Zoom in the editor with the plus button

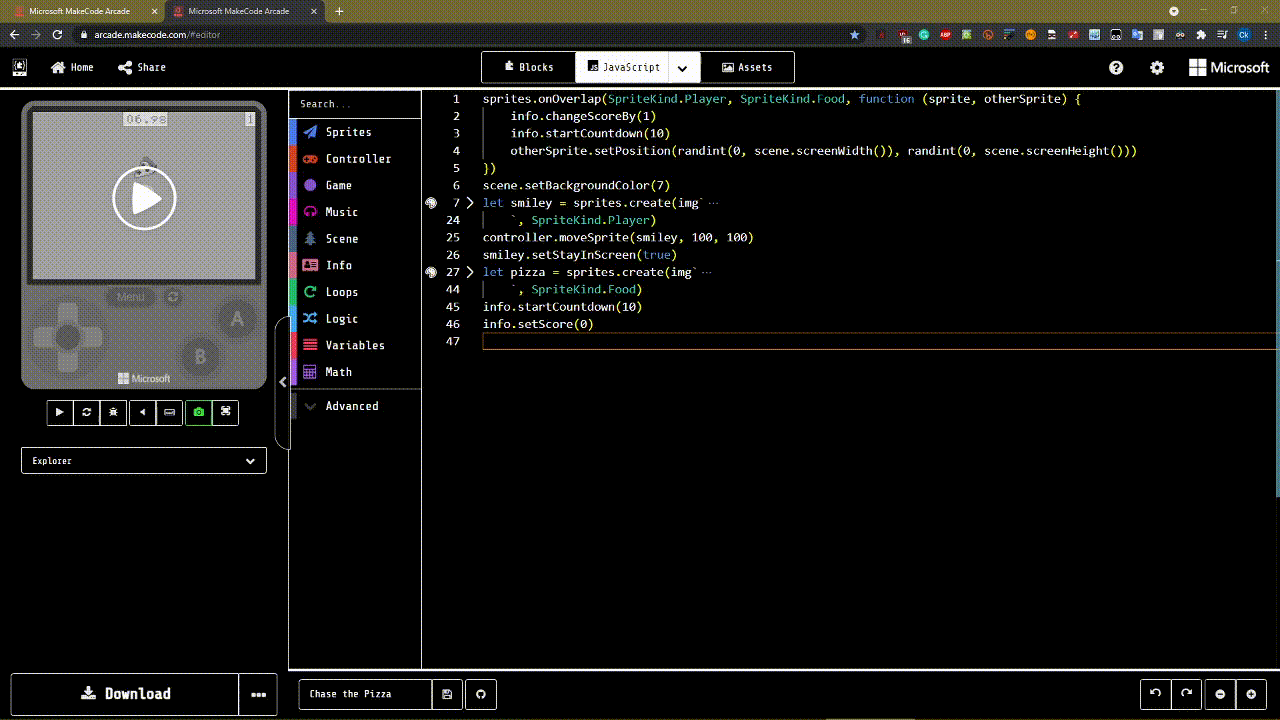[1251, 694]
